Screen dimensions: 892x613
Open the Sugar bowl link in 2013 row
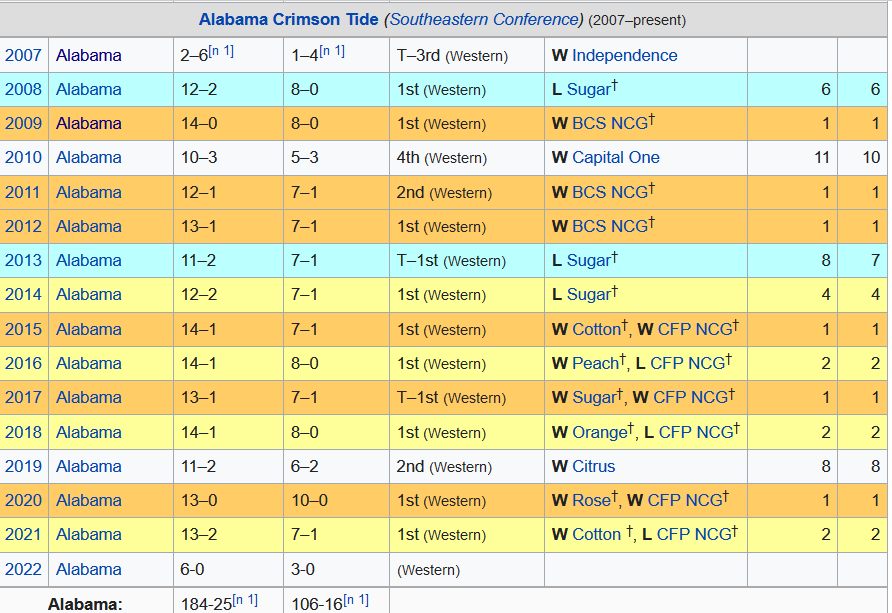point(589,260)
